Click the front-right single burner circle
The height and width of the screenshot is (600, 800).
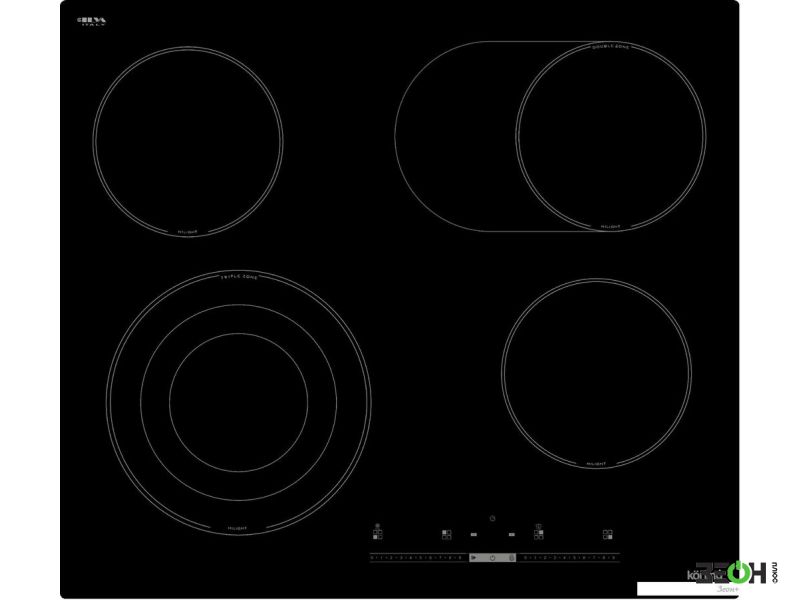coord(596,373)
